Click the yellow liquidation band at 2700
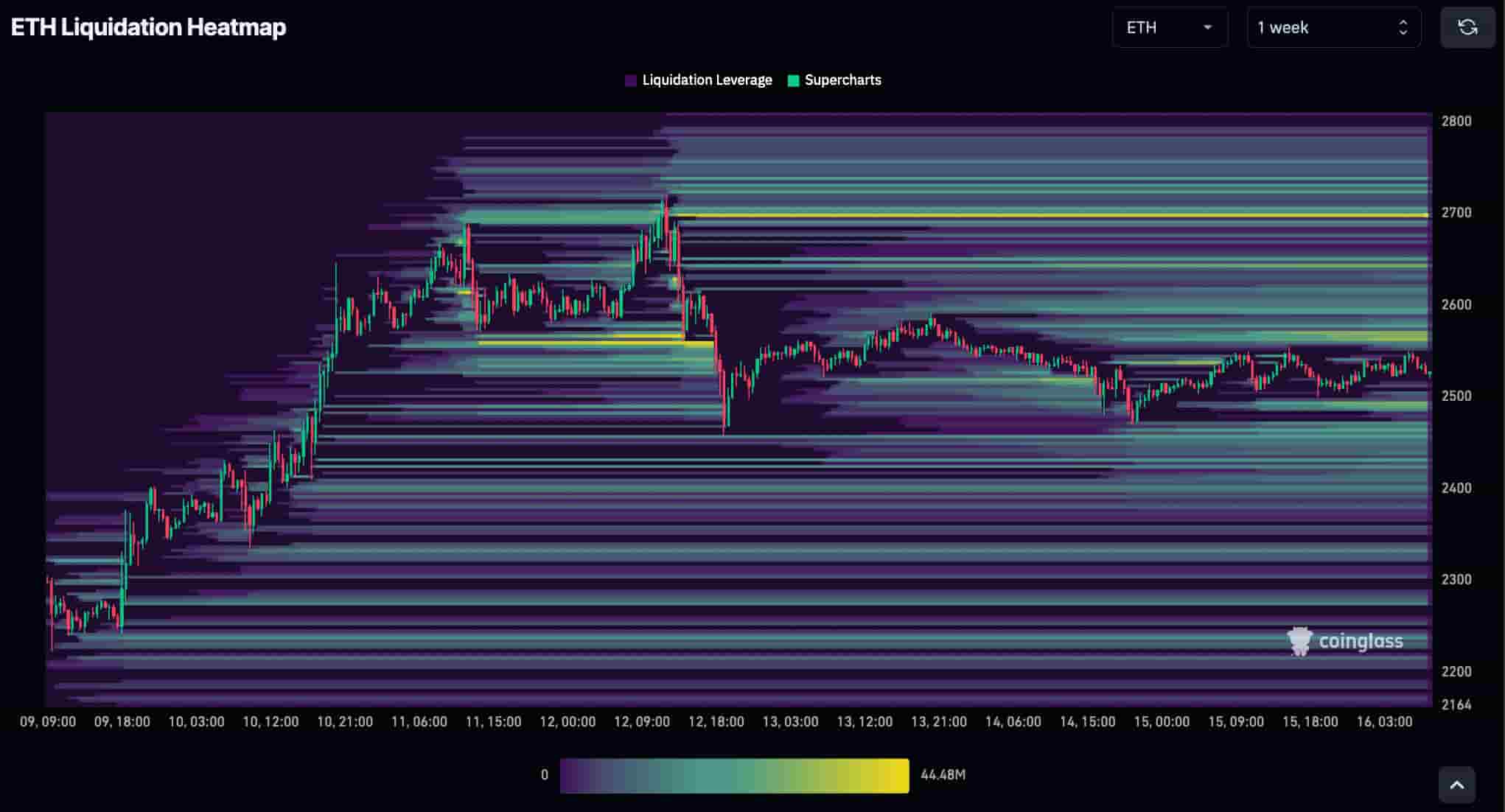This screenshot has width=1505, height=812. [1032, 215]
